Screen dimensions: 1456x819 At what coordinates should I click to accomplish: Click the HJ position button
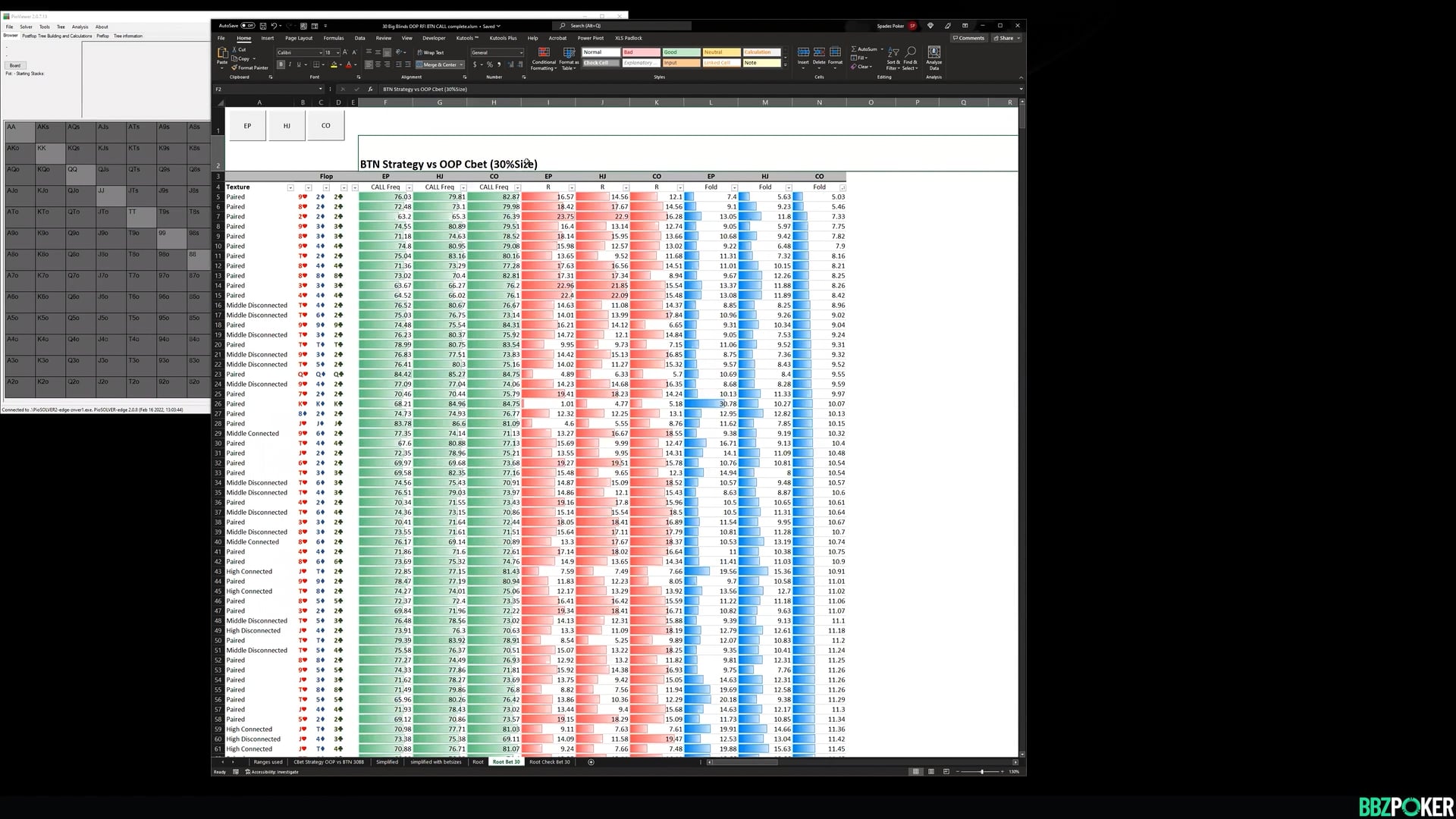click(287, 126)
